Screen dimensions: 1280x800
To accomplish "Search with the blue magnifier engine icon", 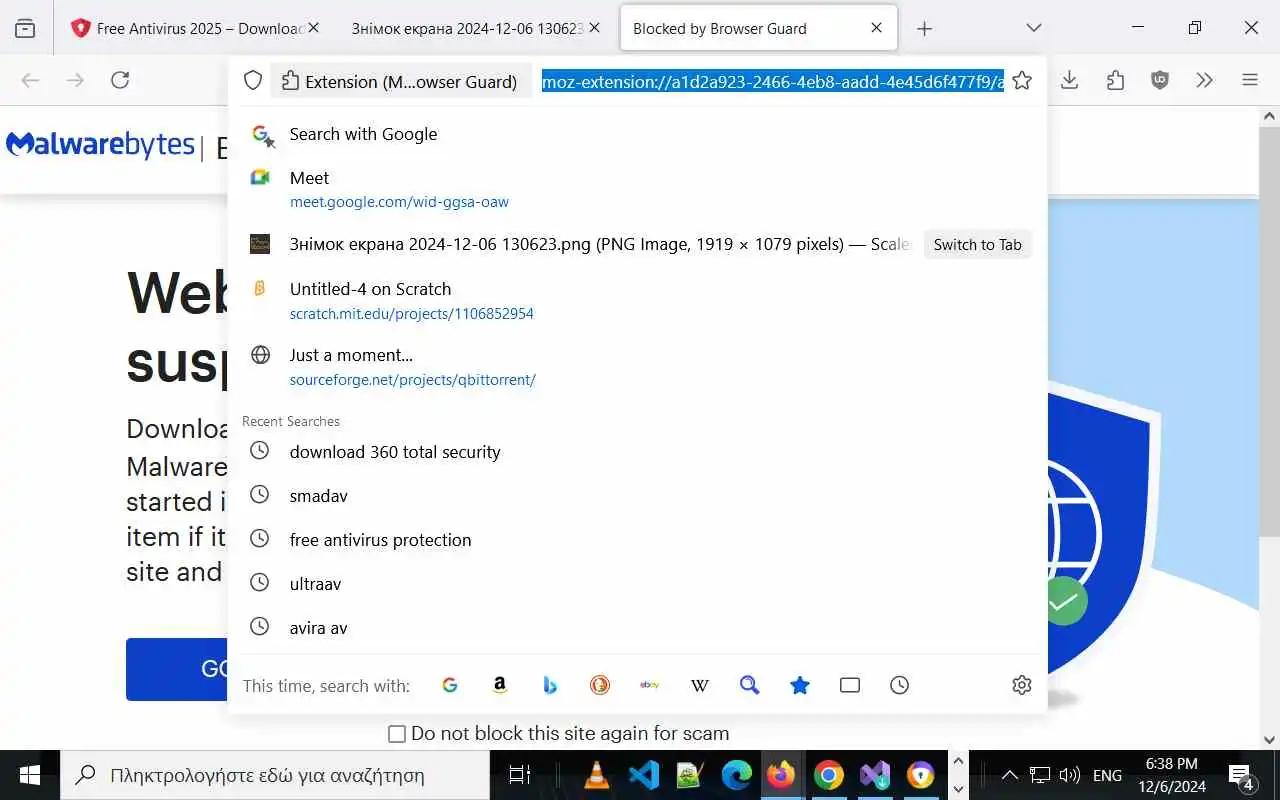I will [750, 685].
